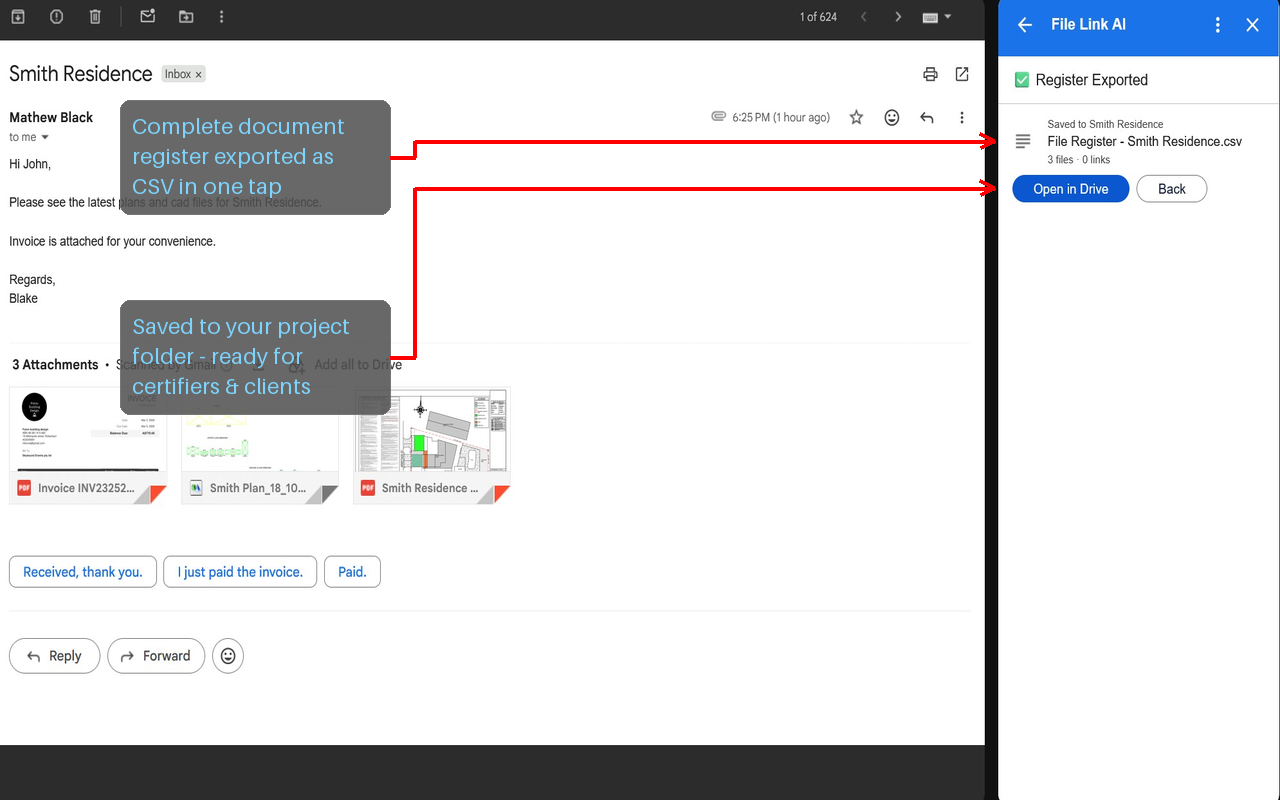Expand the "to me" recipient details
Viewport: 1280px width, 800px height.
point(44,138)
